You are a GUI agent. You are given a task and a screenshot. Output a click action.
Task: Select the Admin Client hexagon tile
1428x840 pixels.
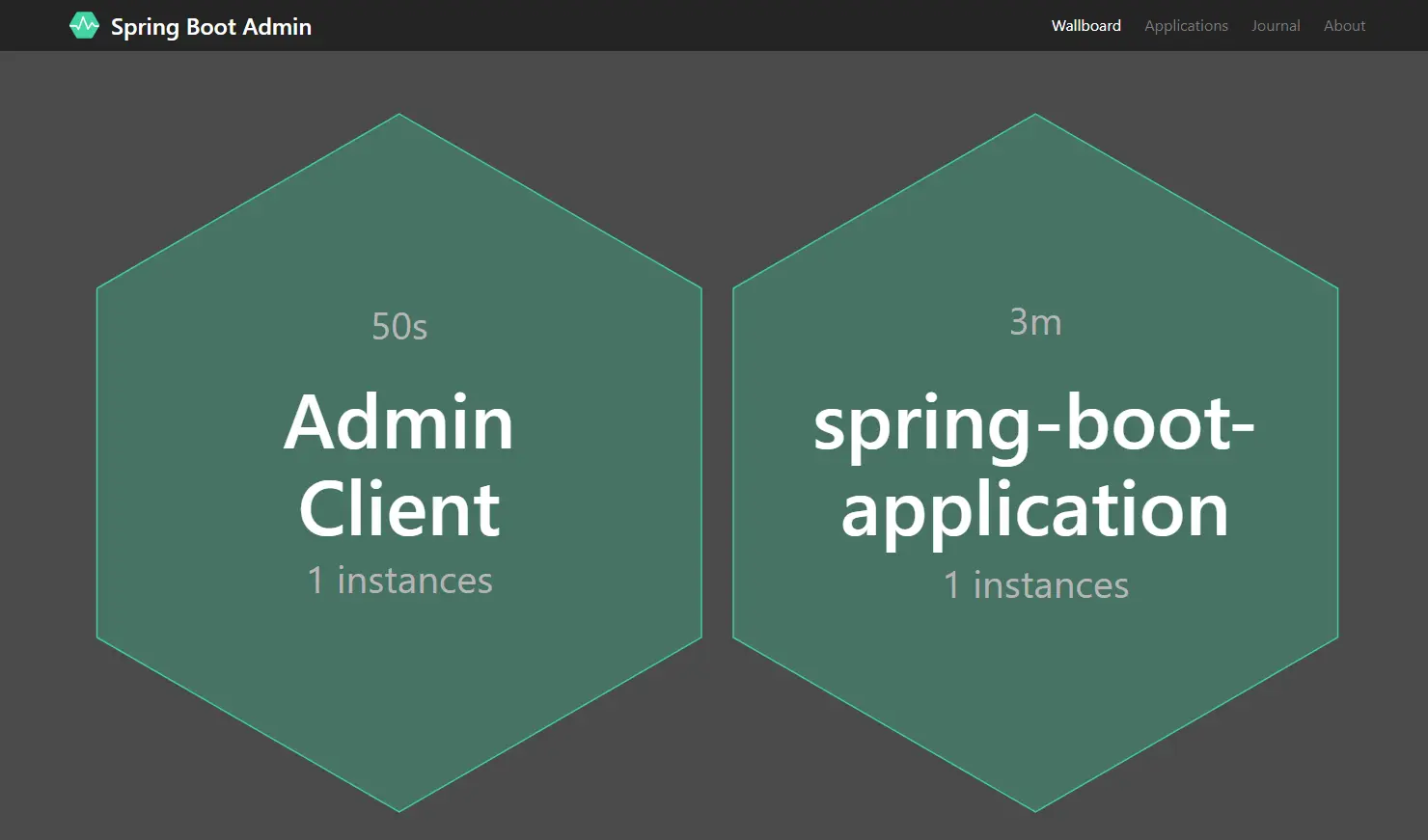399,463
